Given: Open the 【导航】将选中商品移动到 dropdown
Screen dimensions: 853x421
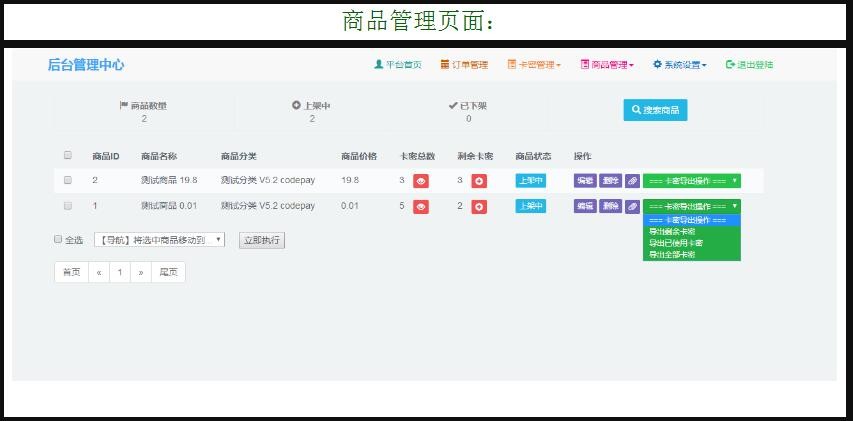Looking at the screenshot, I should point(159,239).
